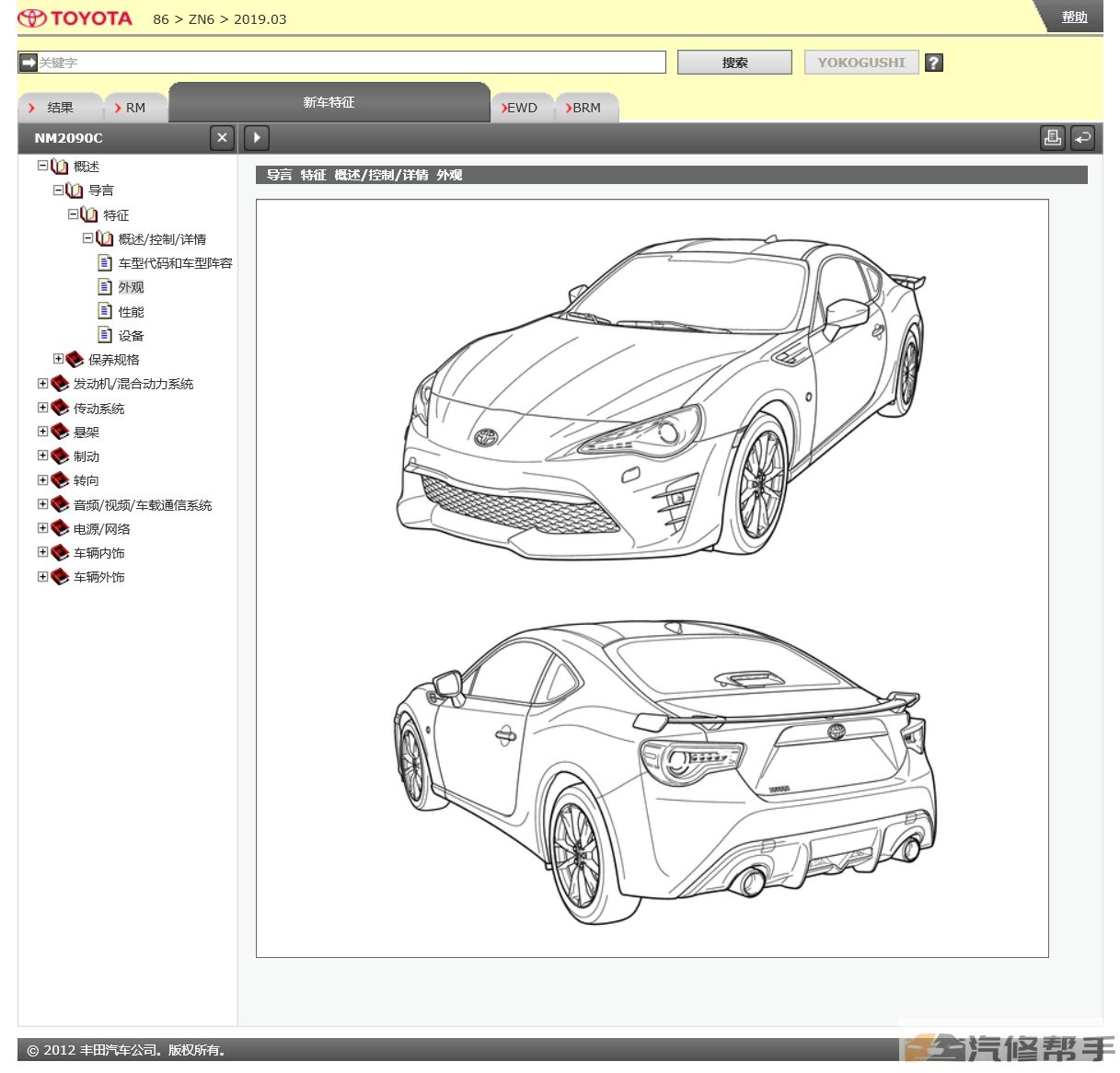Screen dimensions: 1120x1073
Task: Click the return arrow icon in content toolbar
Action: point(1082,138)
